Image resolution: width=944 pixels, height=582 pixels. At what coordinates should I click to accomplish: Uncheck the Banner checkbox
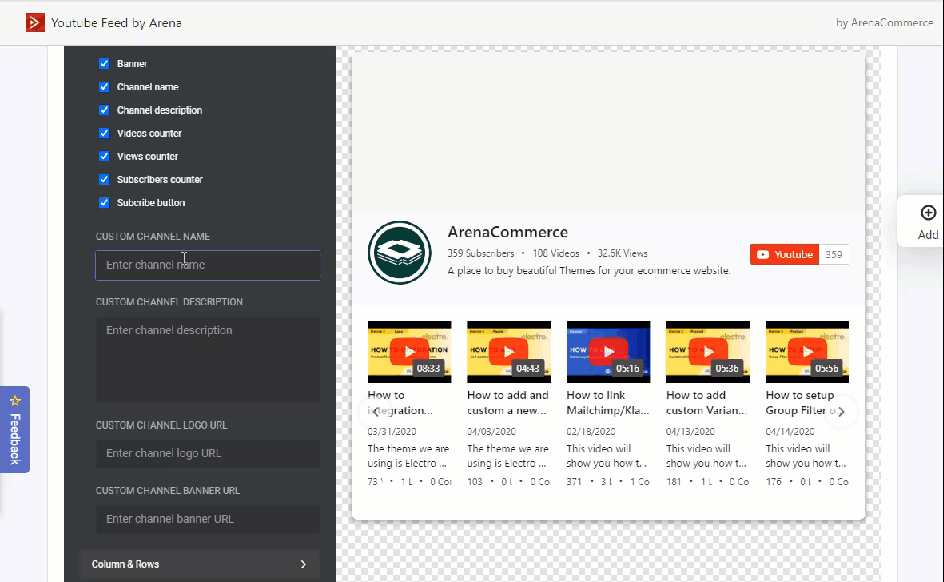coord(104,64)
